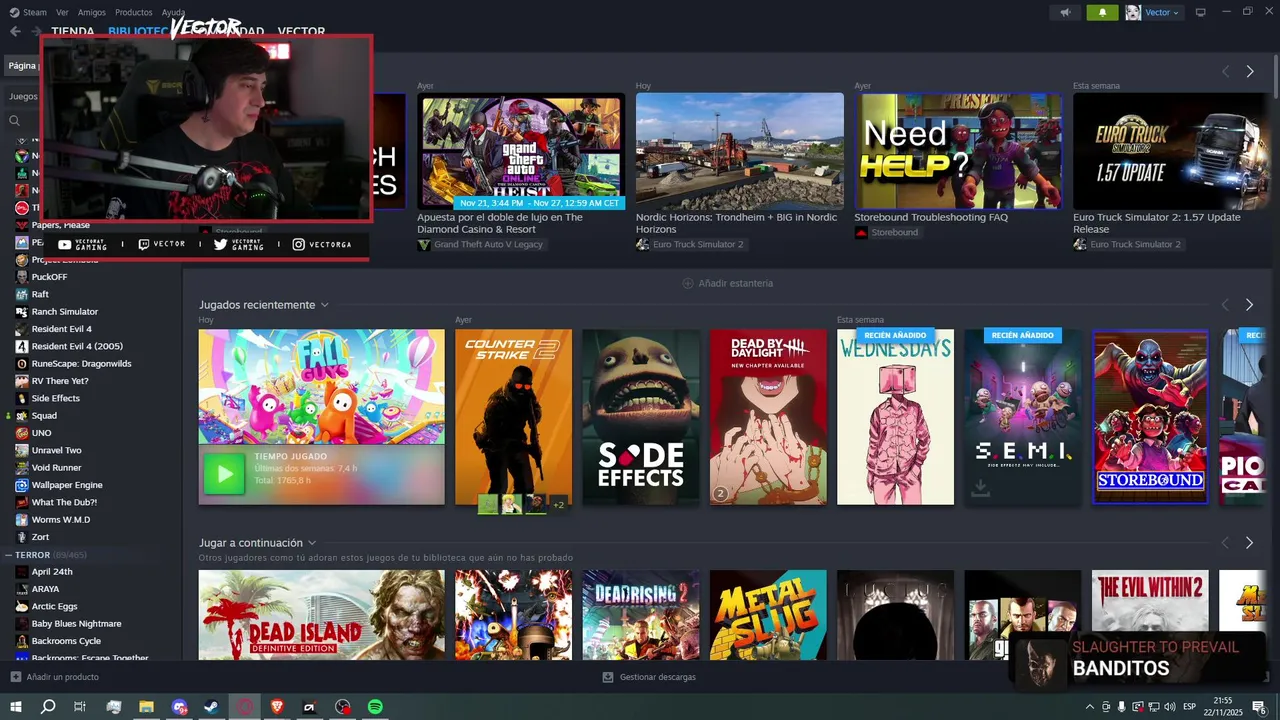Show next recently played games arrow
The width and height of the screenshot is (1280, 720).
point(1249,305)
